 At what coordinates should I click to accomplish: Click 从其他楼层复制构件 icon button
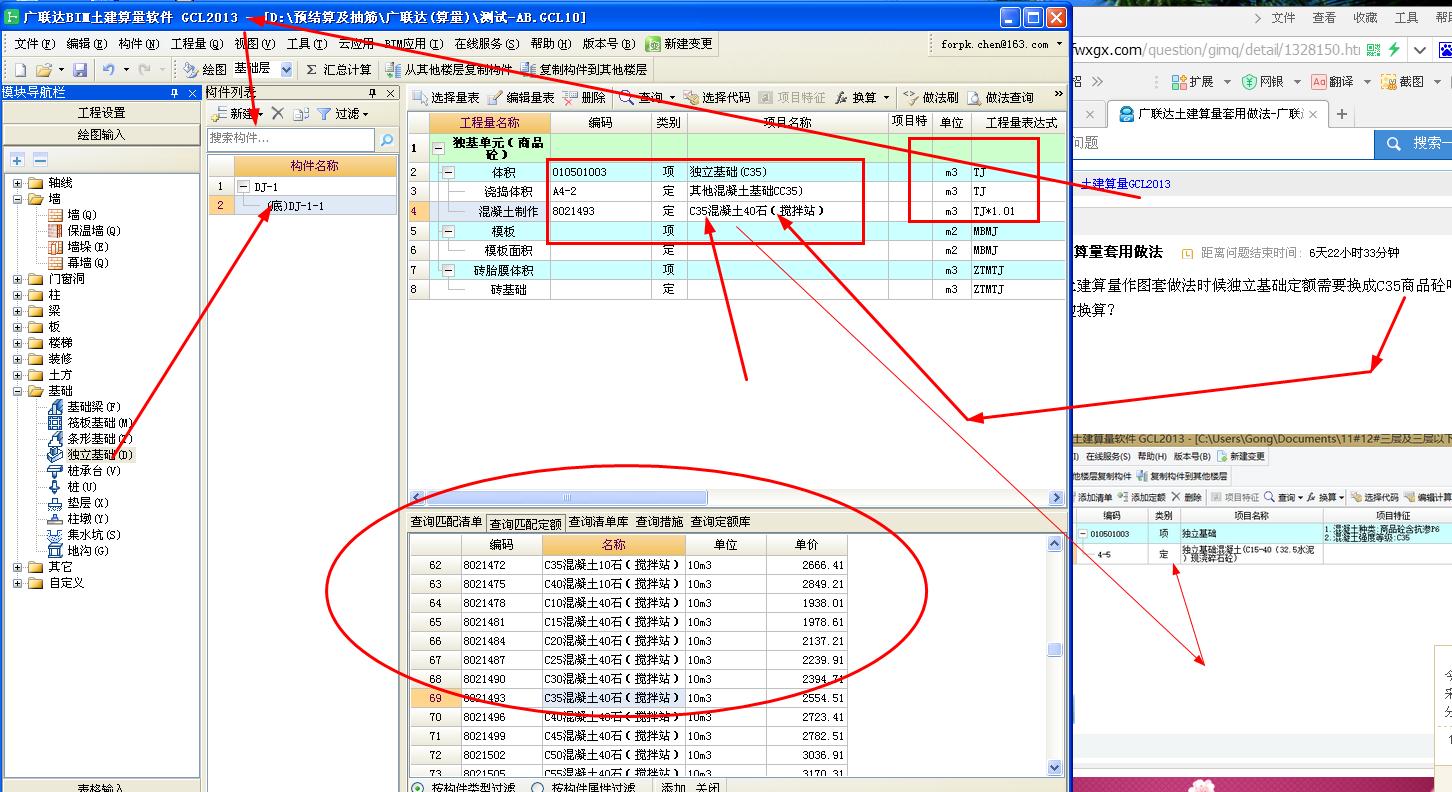pos(447,70)
